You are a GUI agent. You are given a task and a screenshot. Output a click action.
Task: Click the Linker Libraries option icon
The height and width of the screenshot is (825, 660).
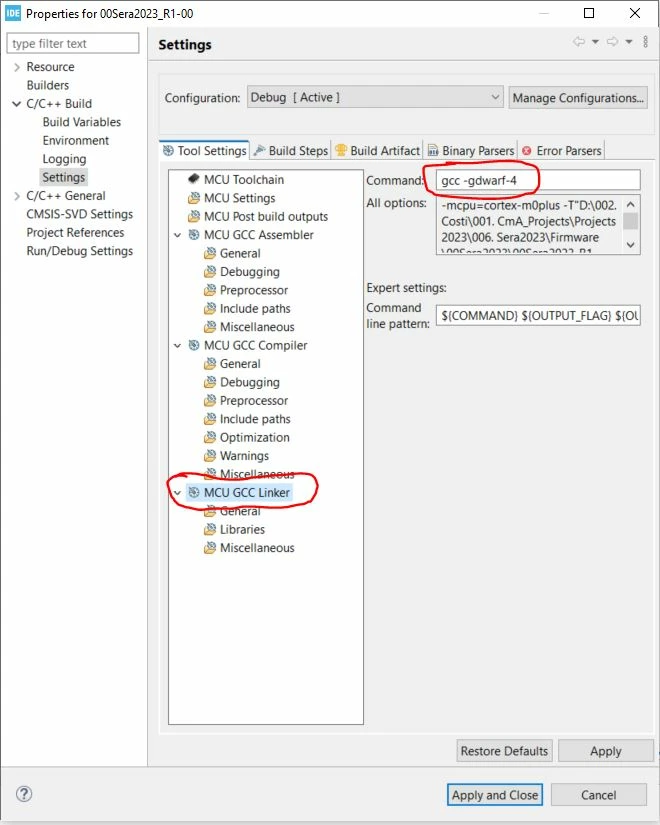[209, 529]
